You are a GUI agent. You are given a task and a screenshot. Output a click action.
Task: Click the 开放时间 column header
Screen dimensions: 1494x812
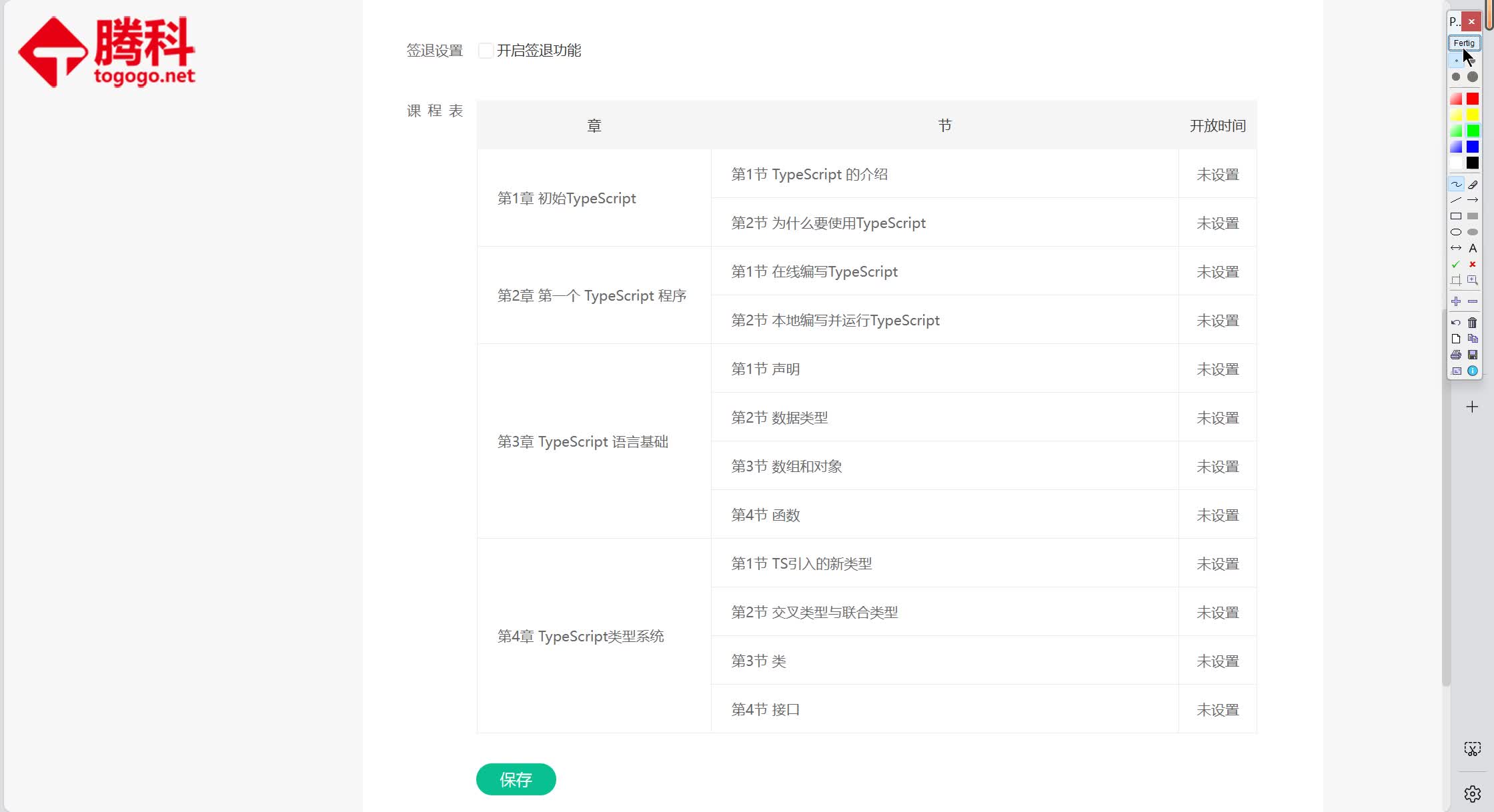point(1217,125)
